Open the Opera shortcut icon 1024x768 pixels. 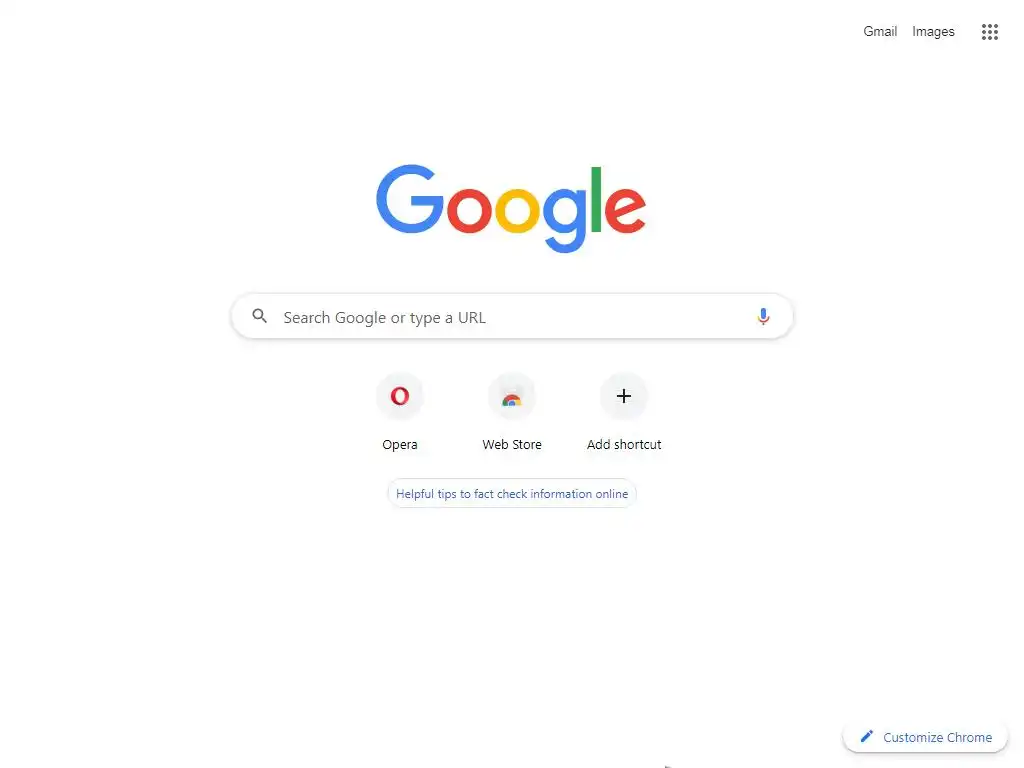click(x=400, y=396)
